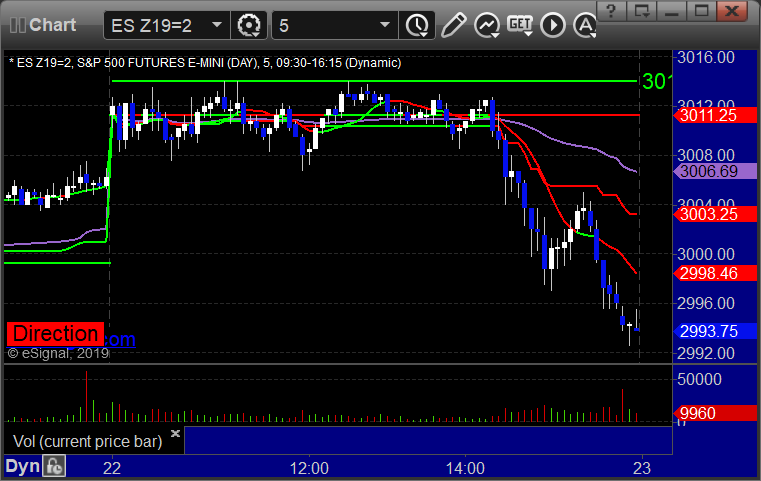Click the red 3011.25 price marker
This screenshot has height=481, width=761.
coord(715,116)
